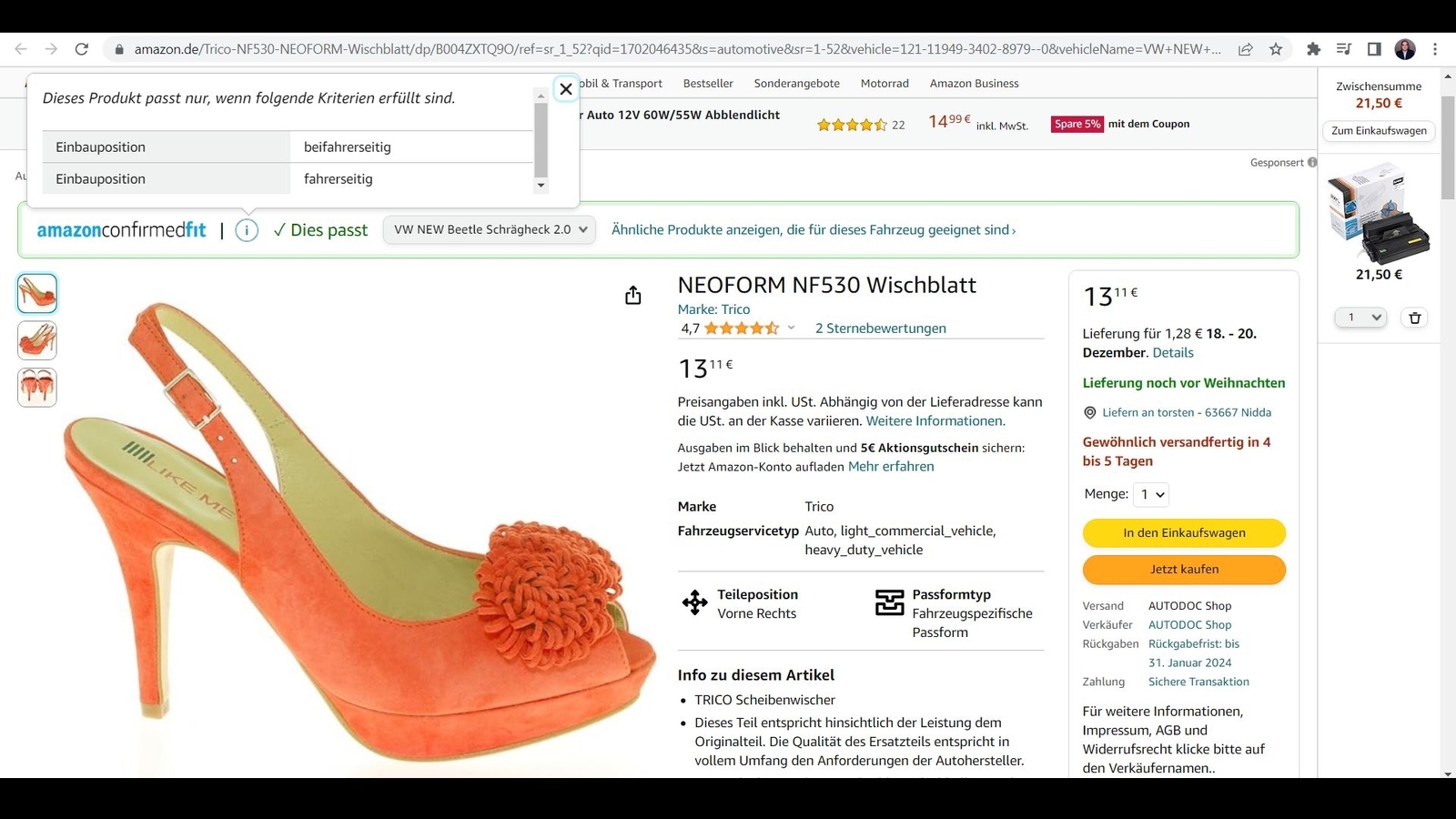The width and height of the screenshot is (1456, 819).
Task: Open the Sonderangebote navigation item
Action: point(796,84)
